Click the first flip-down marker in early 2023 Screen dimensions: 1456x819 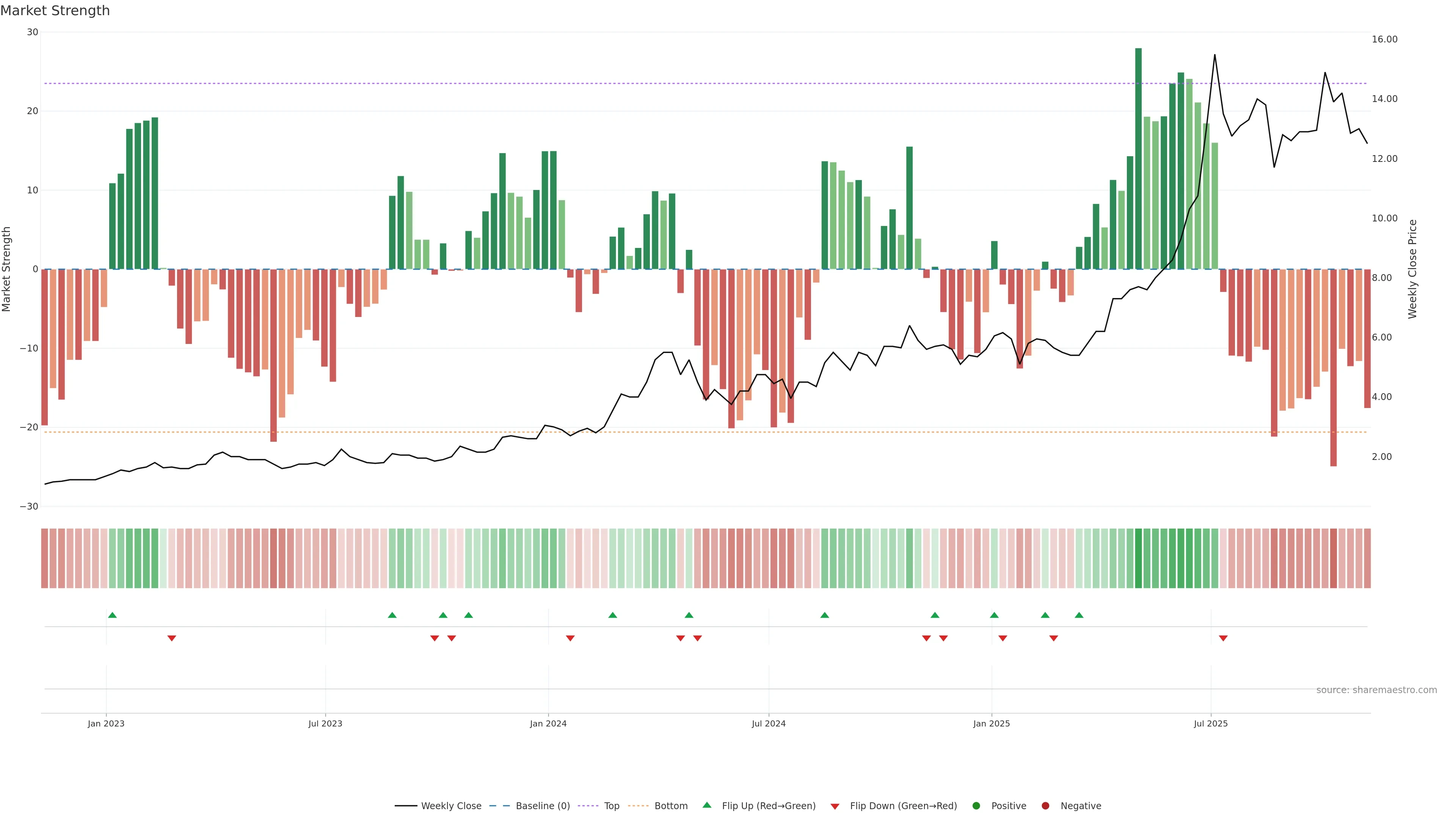click(x=172, y=638)
